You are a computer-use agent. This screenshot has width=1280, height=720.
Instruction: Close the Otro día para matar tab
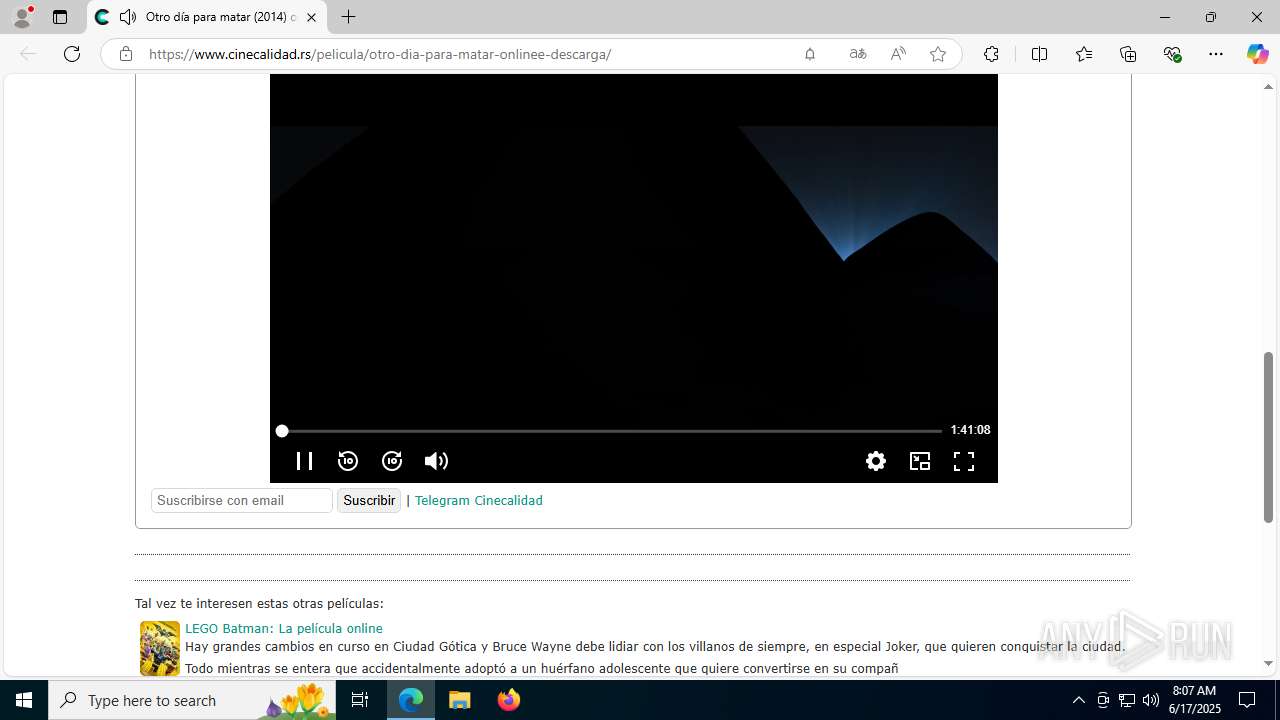click(311, 17)
